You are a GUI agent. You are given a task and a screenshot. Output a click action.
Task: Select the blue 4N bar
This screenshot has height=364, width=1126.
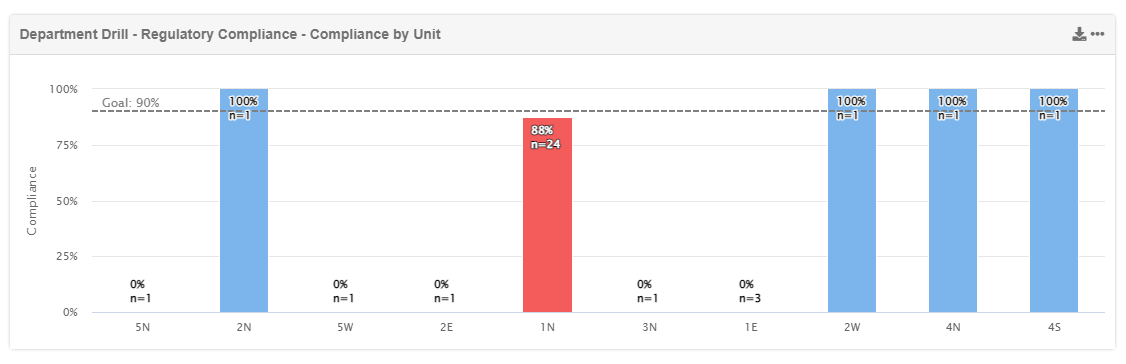click(953, 200)
